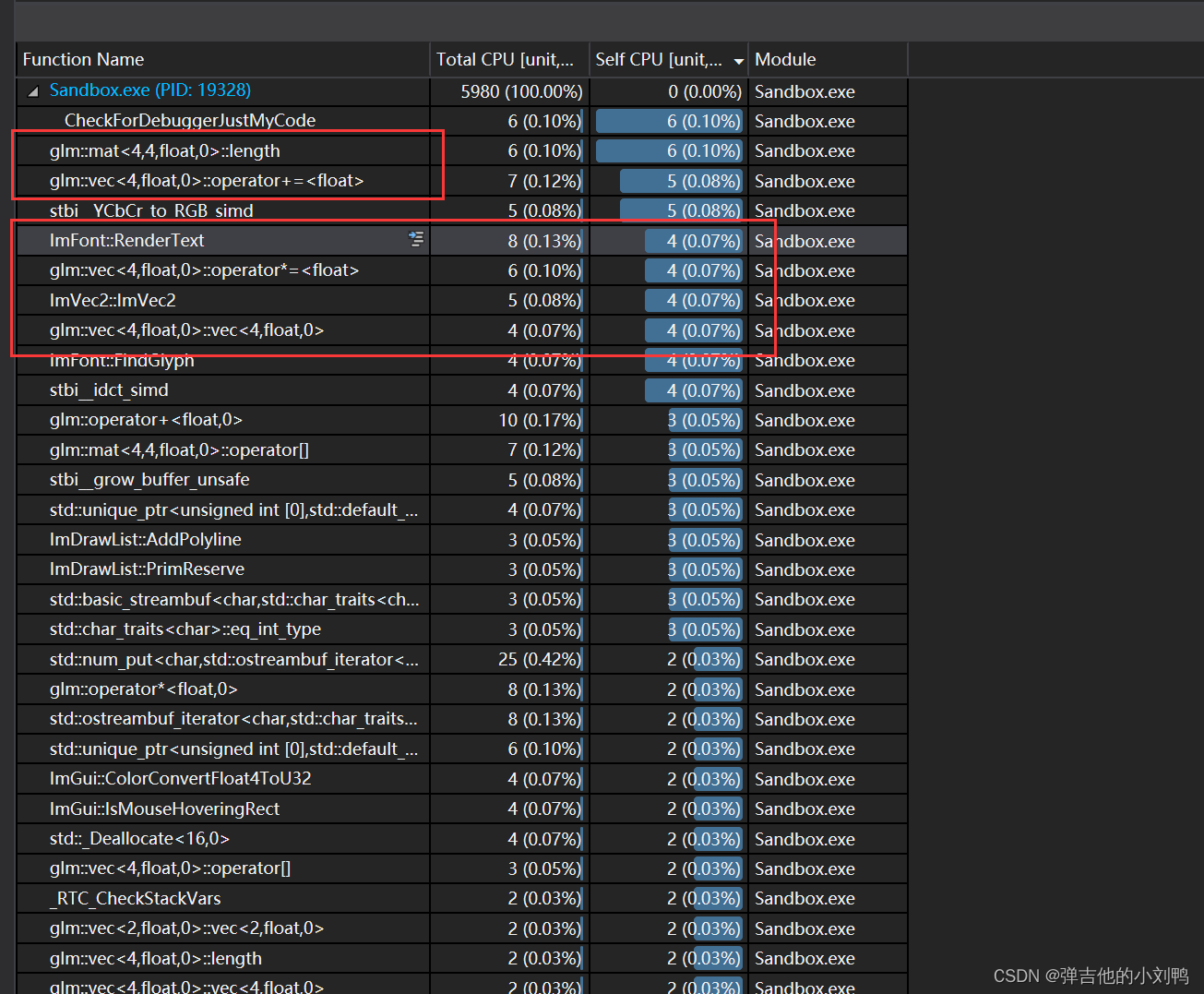The width and height of the screenshot is (1204, 994).
Task: Select std::_Deallocate<16,0> row
Action: 461,839
